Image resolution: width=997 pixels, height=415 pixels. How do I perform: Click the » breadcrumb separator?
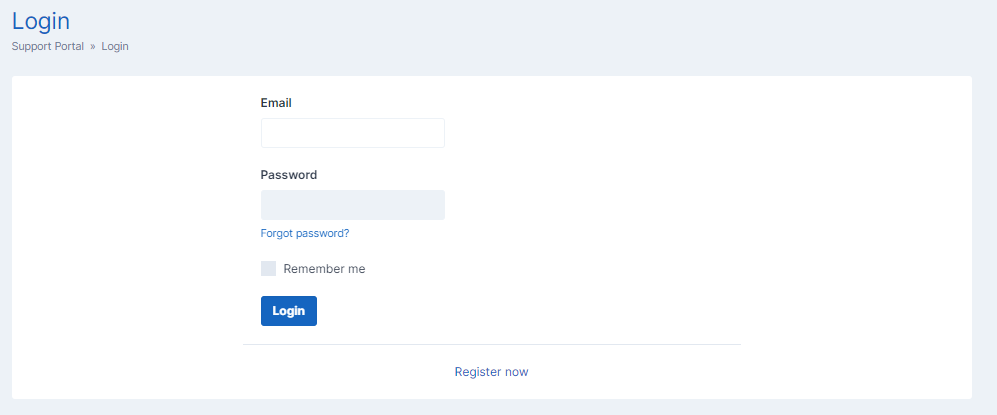pos(93,46)
